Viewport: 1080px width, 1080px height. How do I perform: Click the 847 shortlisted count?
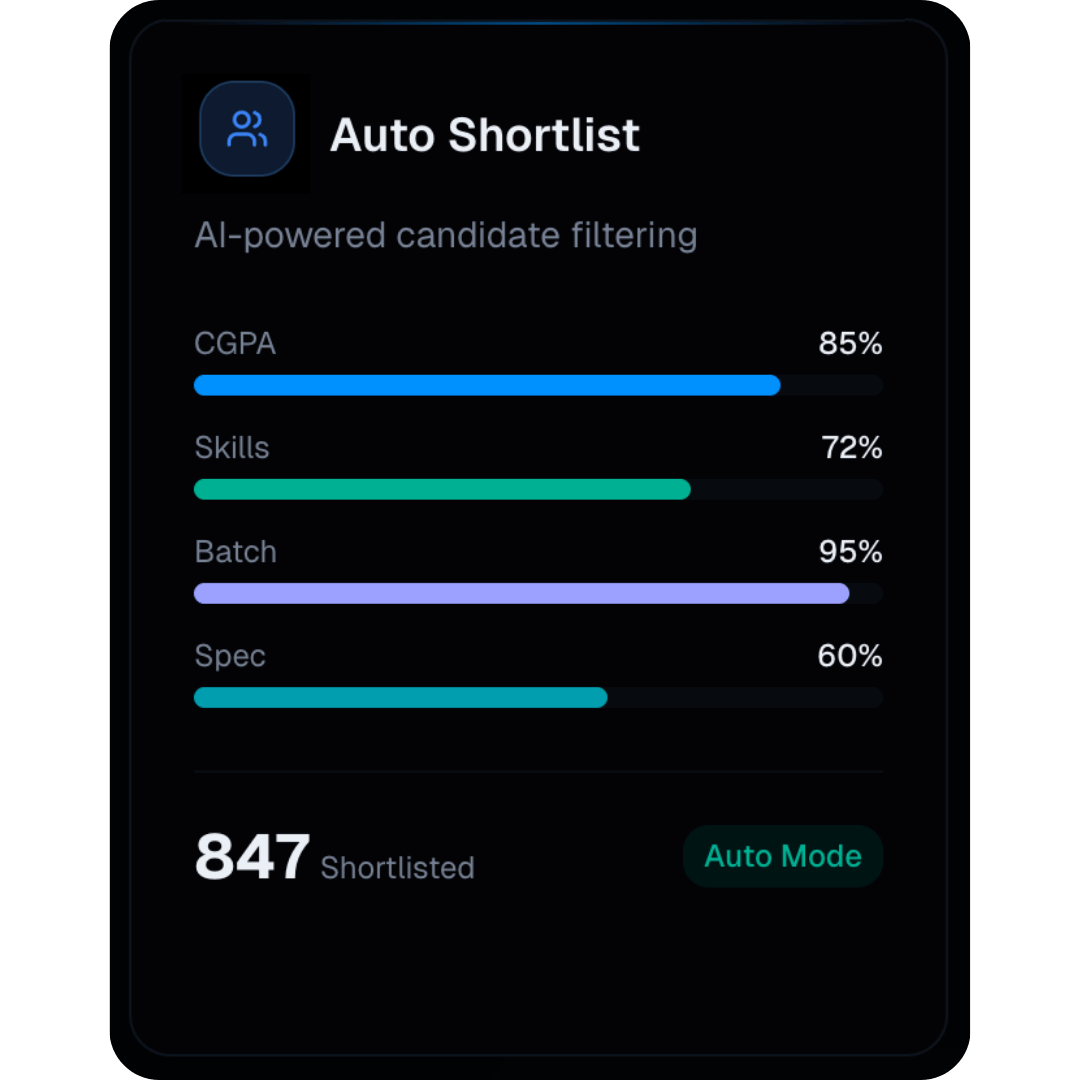(x=252, y=858)
